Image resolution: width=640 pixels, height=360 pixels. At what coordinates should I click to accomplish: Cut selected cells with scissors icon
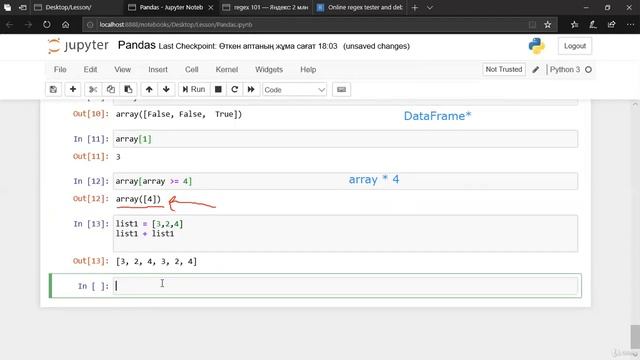(93, 89)
